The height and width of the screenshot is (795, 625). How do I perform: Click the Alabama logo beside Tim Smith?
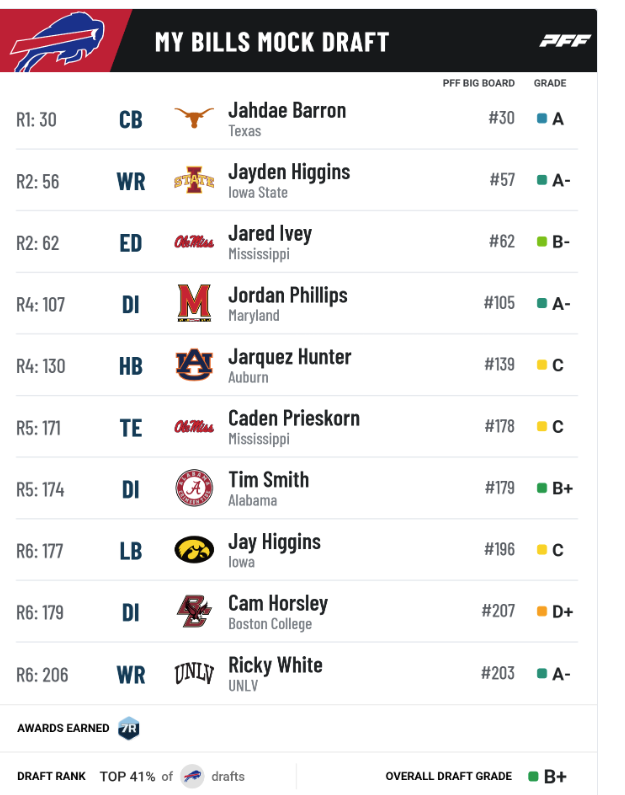(194, 488)
